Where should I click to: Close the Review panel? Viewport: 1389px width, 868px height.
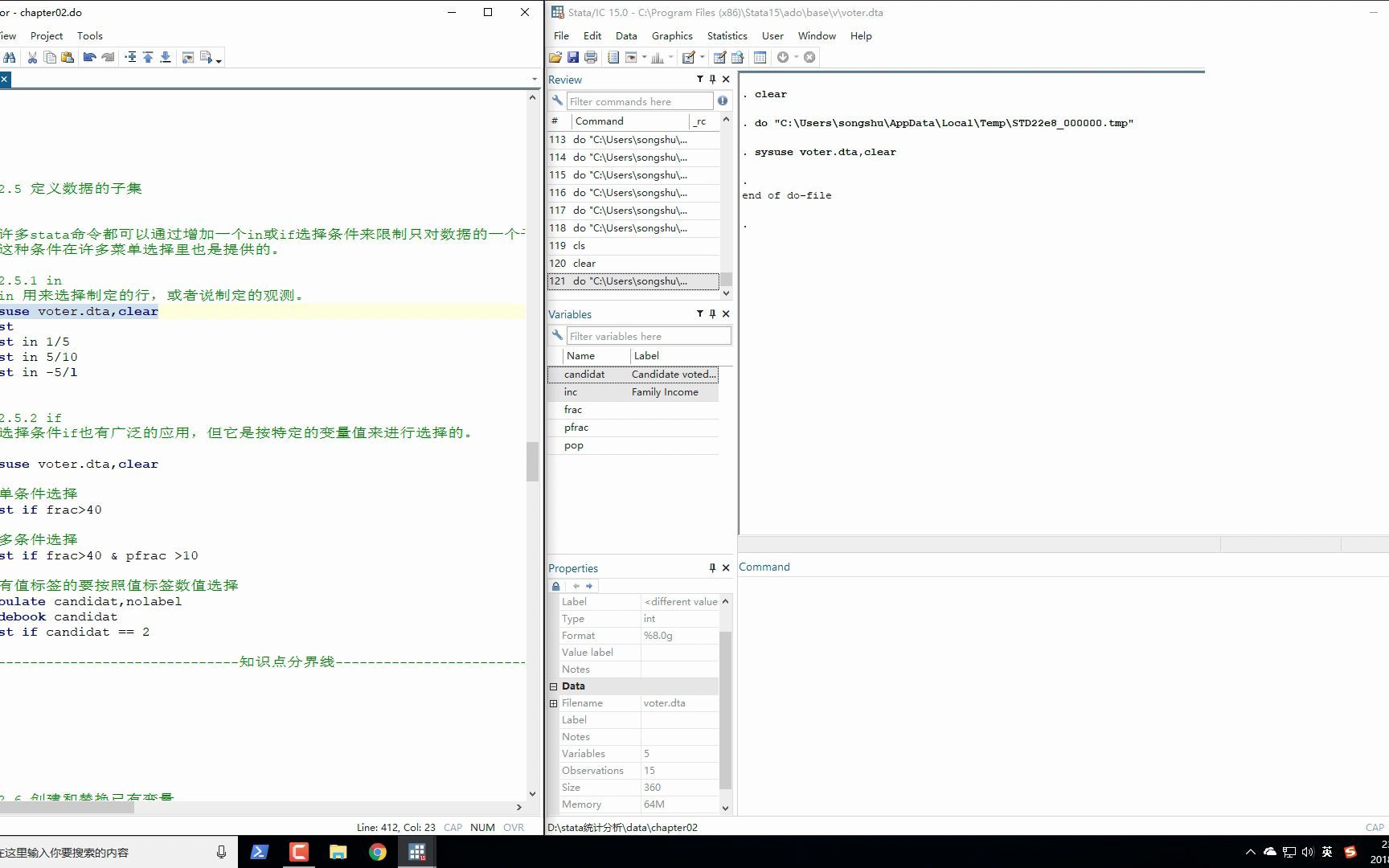[x=726, y=79]
